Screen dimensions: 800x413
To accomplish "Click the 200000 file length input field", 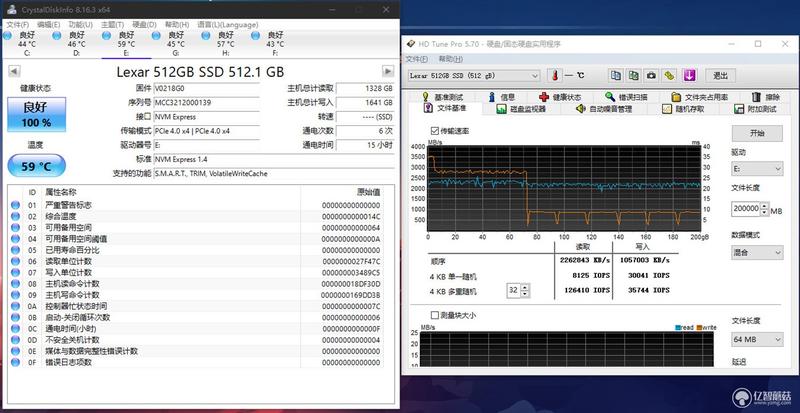I will 745,209.
